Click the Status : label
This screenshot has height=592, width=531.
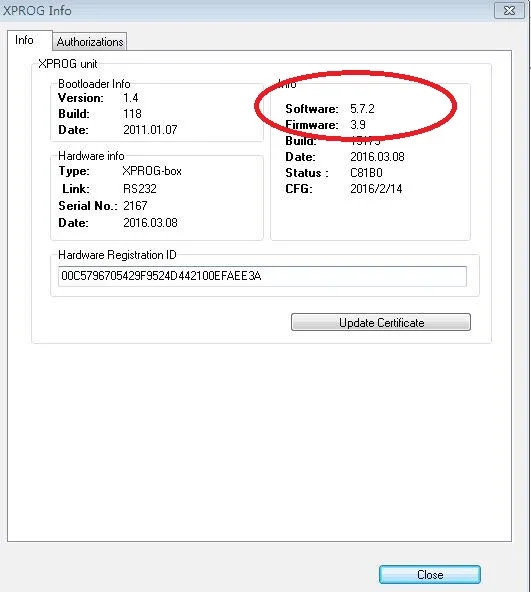click(307, 173)
